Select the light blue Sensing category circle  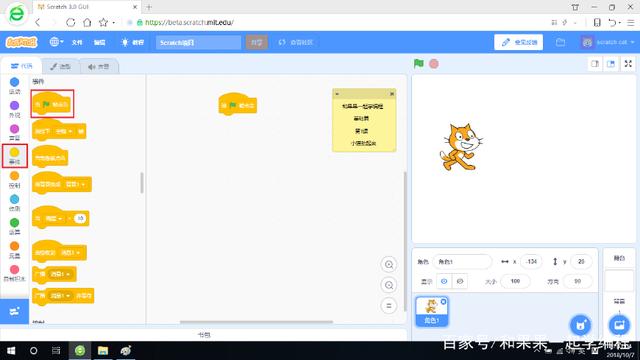14,199
